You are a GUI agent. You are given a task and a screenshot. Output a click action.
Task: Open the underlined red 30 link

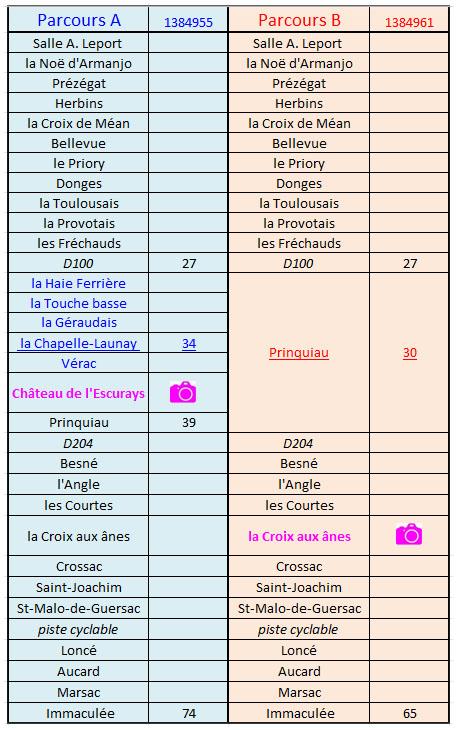(x=410, y=352)
